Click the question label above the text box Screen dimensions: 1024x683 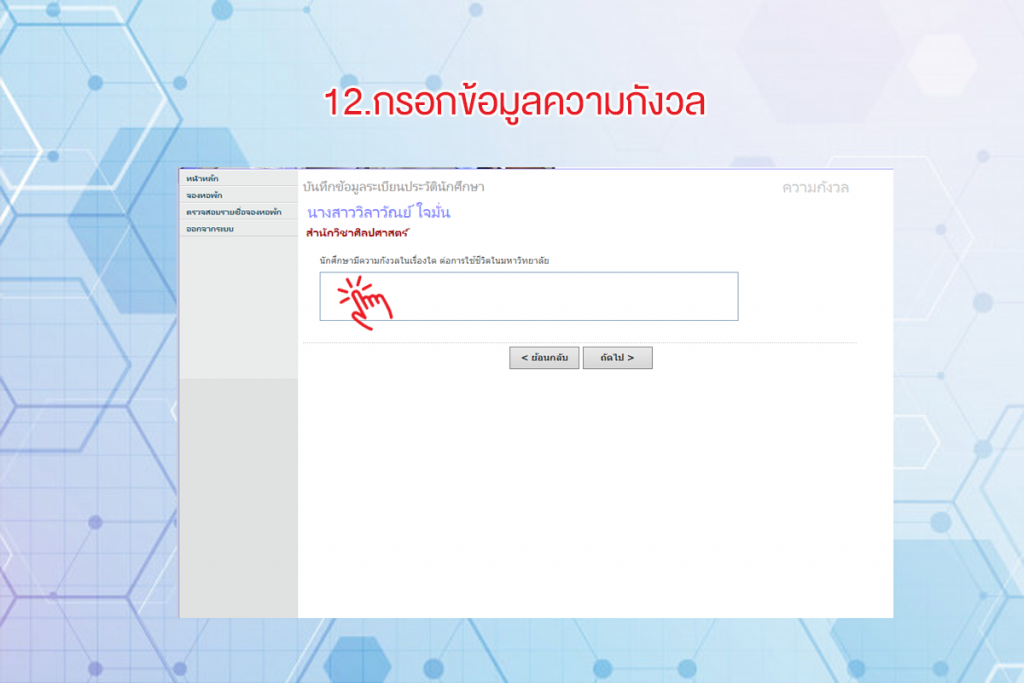click(x=434, y=260)
